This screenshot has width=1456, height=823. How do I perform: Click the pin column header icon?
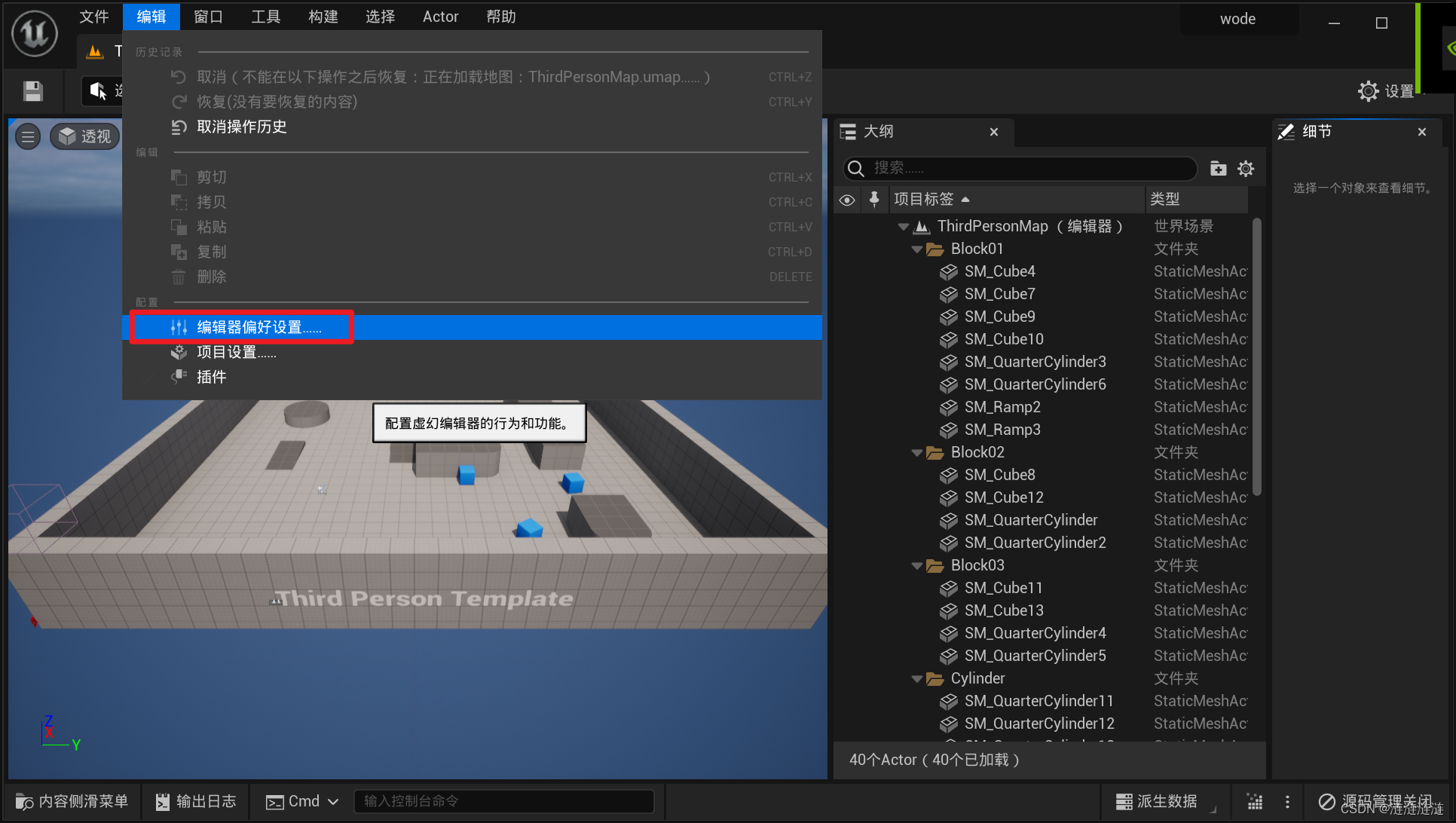(874, 199)
